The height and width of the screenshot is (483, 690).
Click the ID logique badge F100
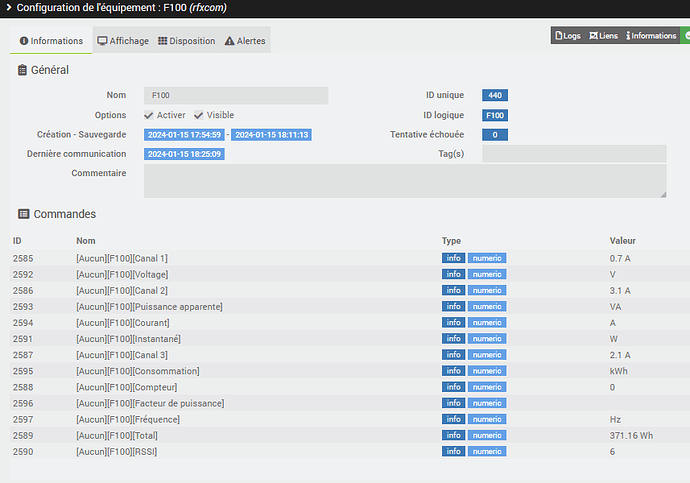pos(495,115)
